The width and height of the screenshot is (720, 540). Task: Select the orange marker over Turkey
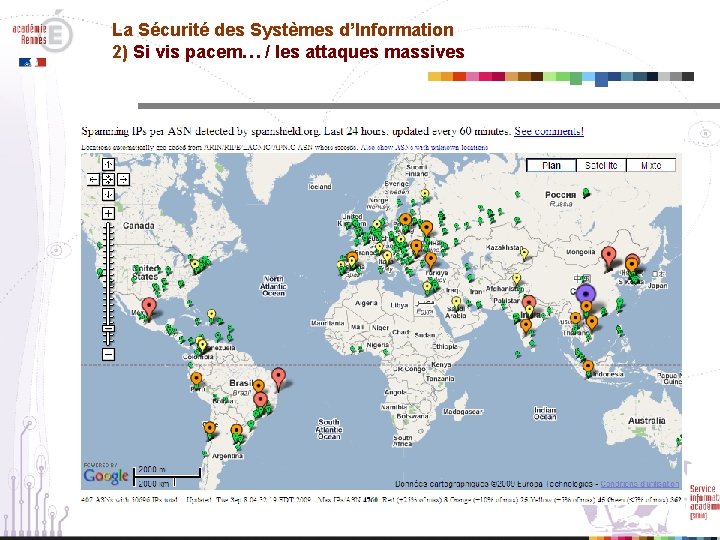430,260
